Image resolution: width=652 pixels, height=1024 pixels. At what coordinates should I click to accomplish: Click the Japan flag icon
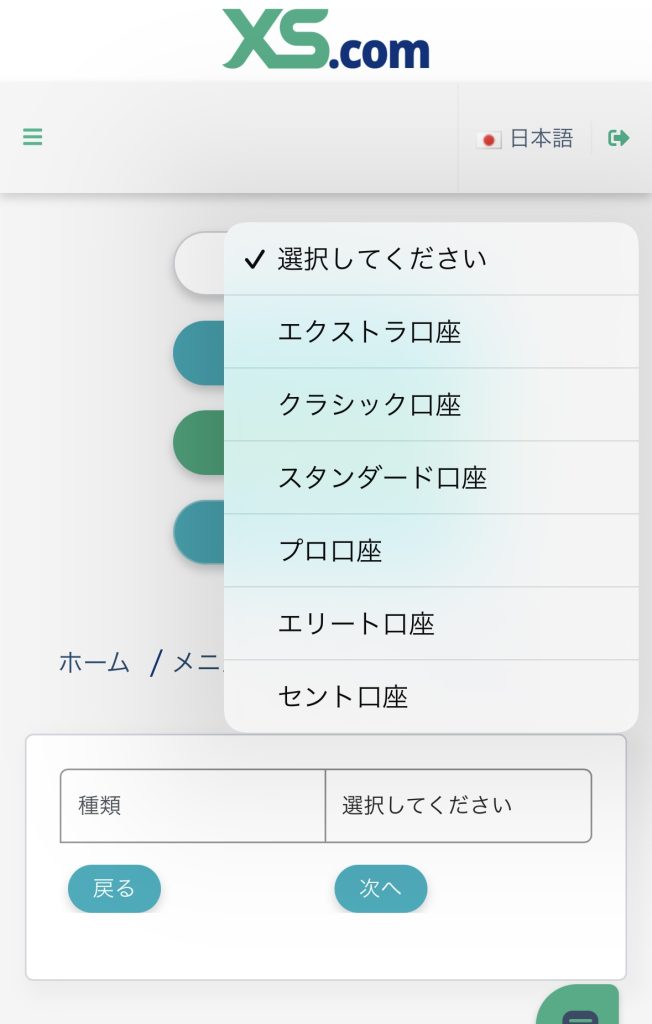pos(489,140)
